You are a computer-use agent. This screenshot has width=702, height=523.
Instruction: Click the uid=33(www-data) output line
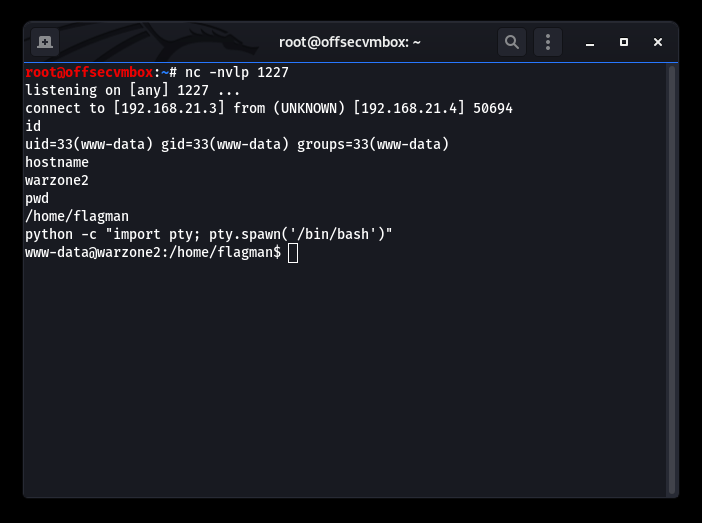(237, 144)
